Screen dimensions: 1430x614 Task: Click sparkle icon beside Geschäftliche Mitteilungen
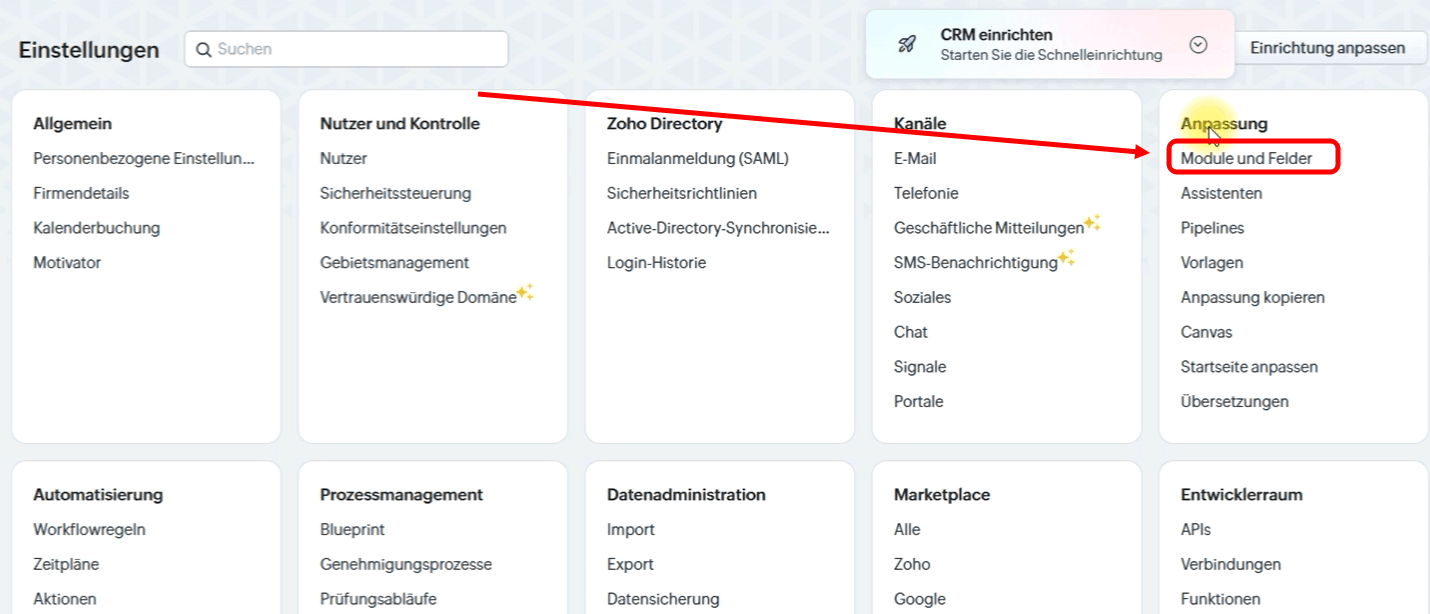point(1093,223)
